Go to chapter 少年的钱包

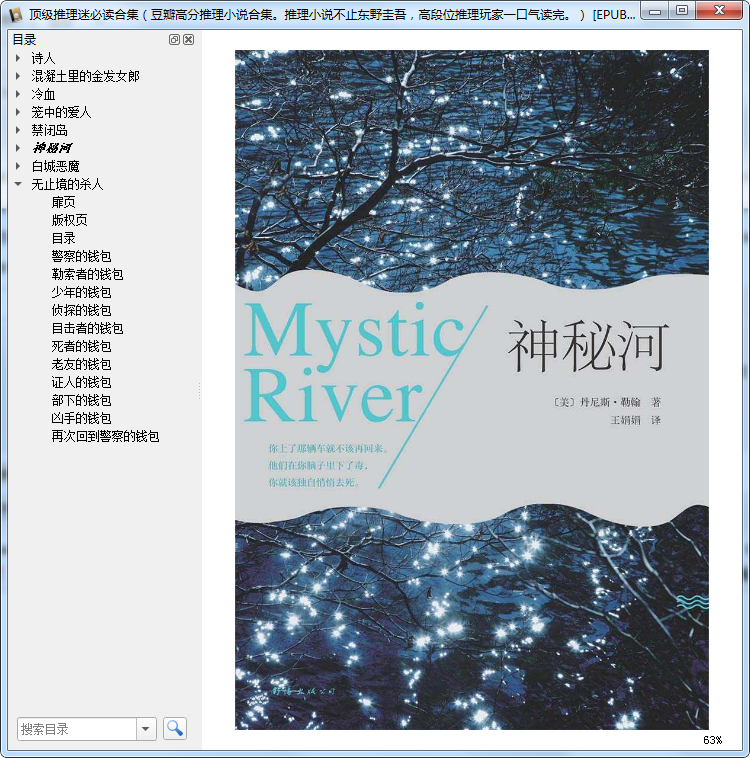[81, 292]
